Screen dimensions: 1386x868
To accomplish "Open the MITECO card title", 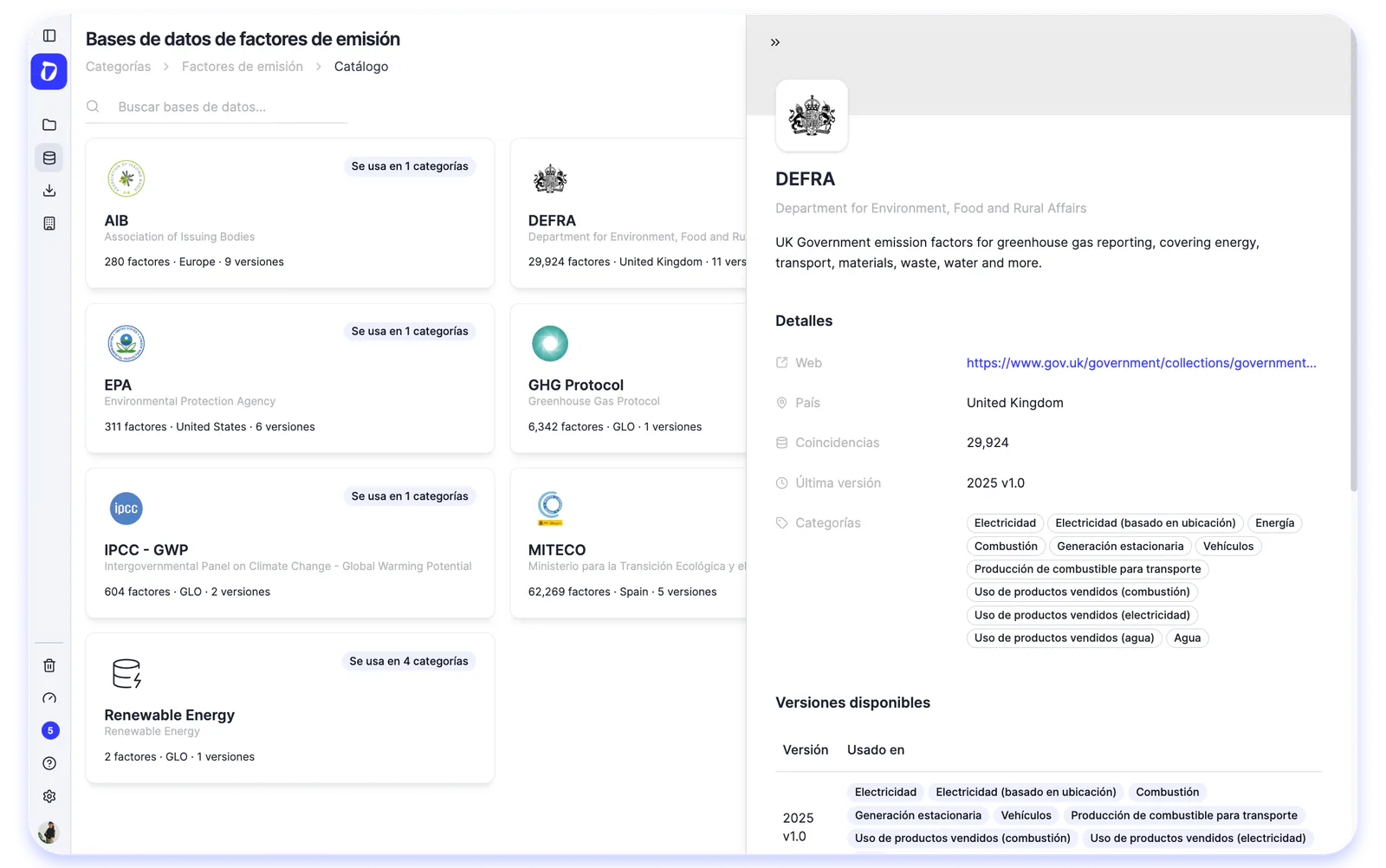I will (x=557, y=550).
